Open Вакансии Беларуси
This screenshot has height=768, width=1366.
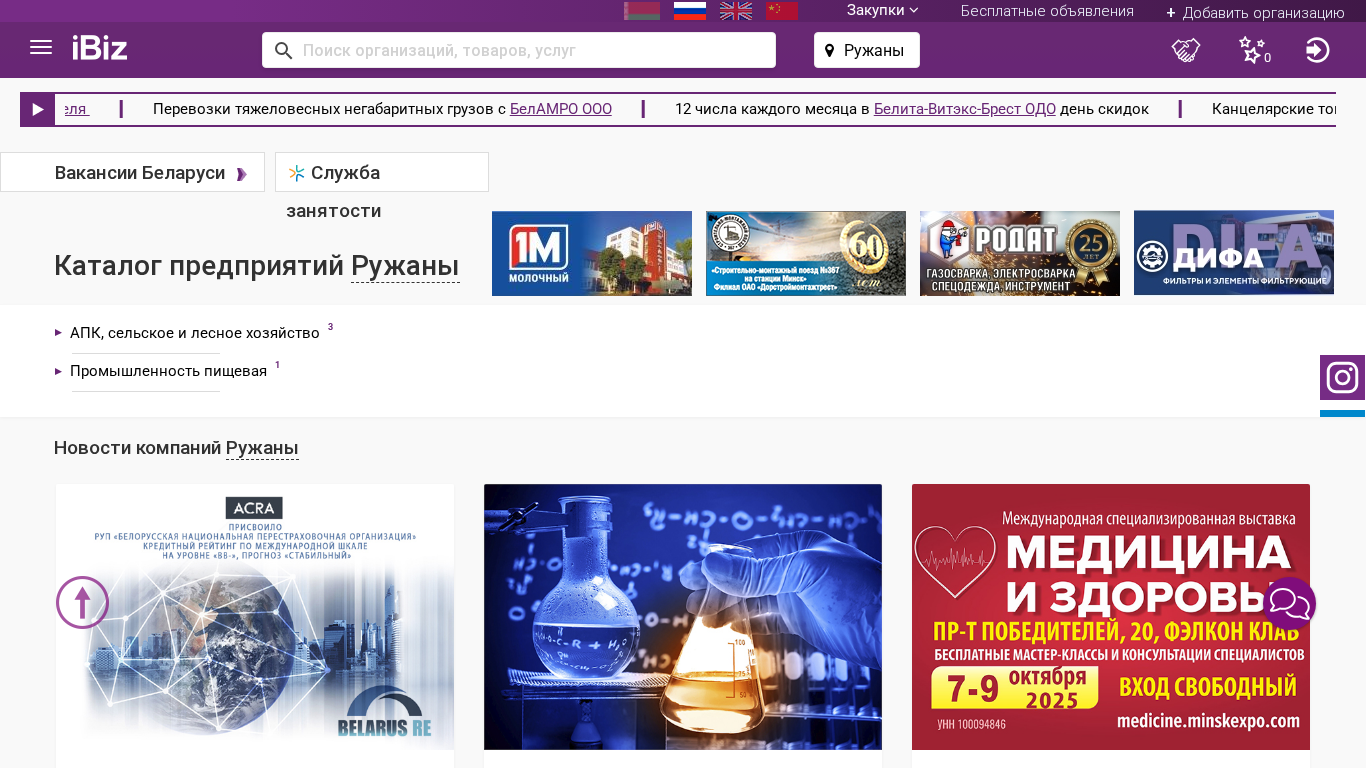[x=132, y=172]
